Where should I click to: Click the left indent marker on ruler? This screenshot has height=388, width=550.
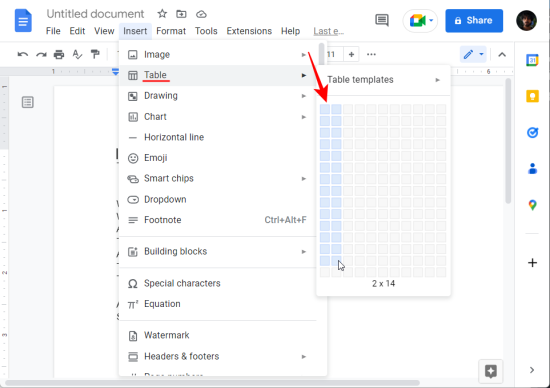tap(115, 73)
